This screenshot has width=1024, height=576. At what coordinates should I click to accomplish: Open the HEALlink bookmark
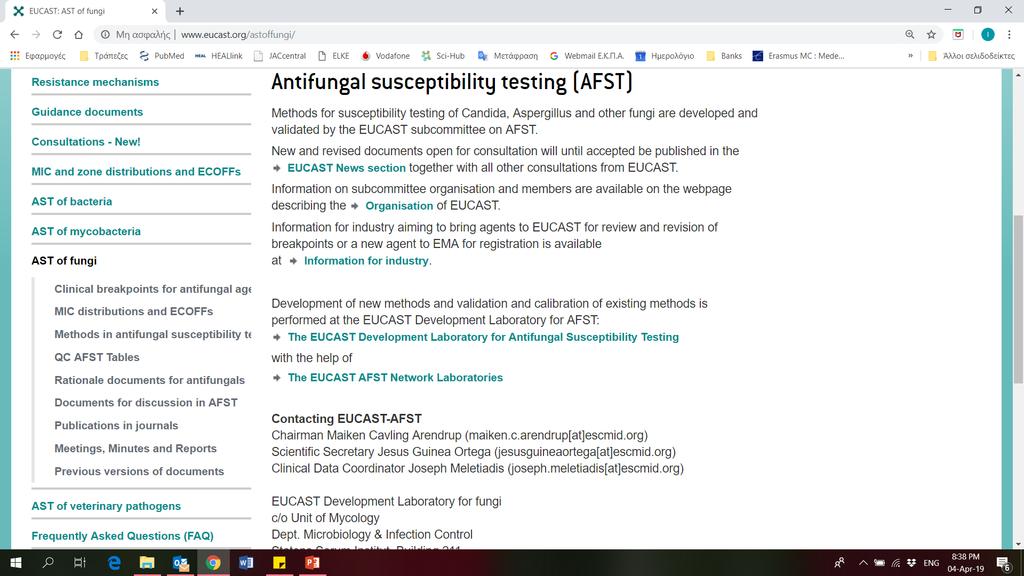pos(219,56)
